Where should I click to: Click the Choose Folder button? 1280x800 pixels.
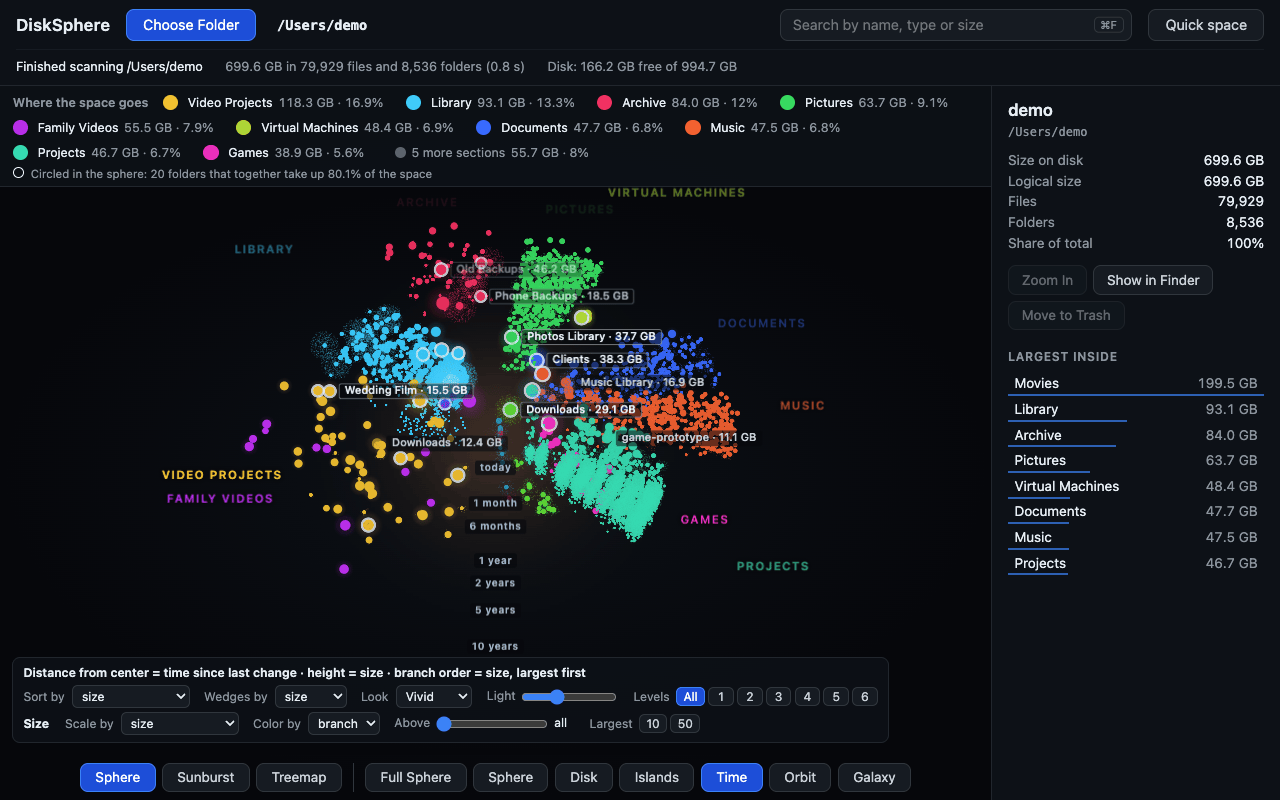click(x=191, y=25)
